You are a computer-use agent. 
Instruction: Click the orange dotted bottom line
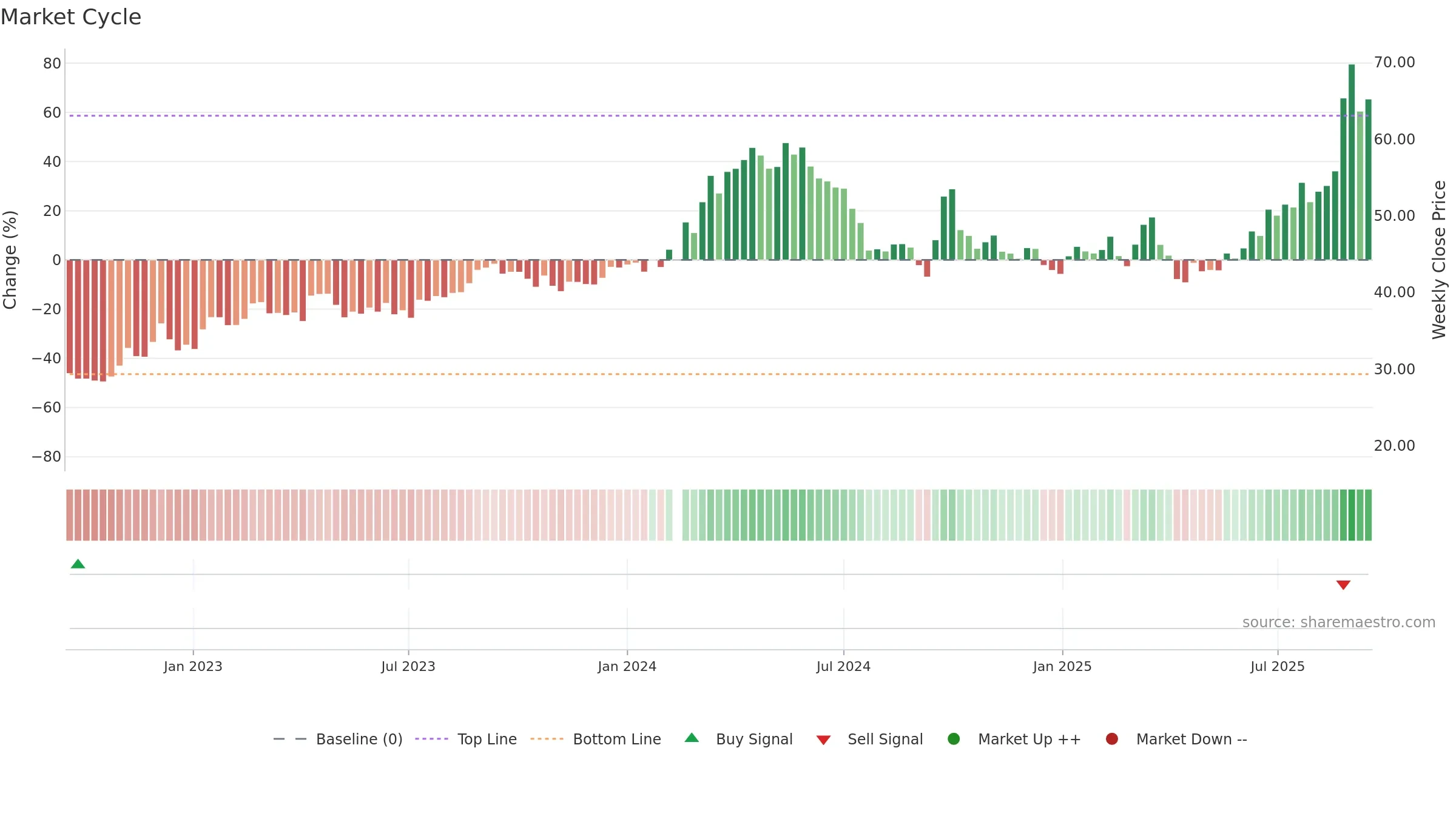pyautogui.click(x=719, y=374)
